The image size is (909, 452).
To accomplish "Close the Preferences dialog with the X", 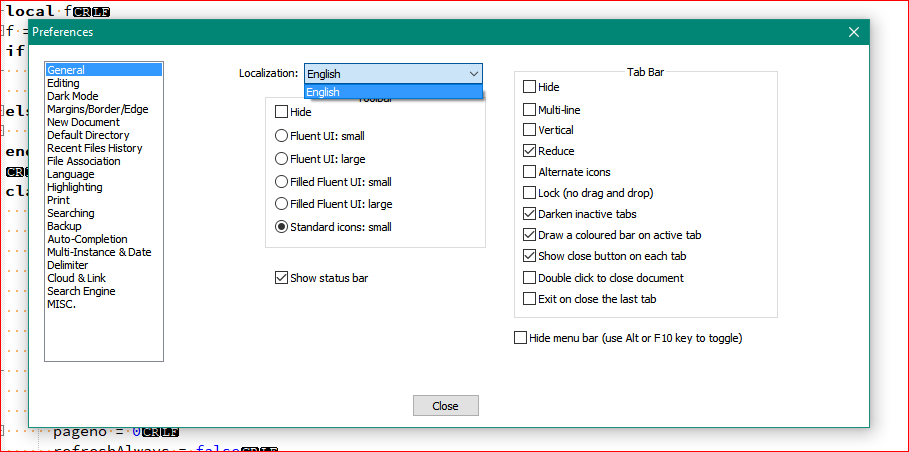I will [853, 32].
